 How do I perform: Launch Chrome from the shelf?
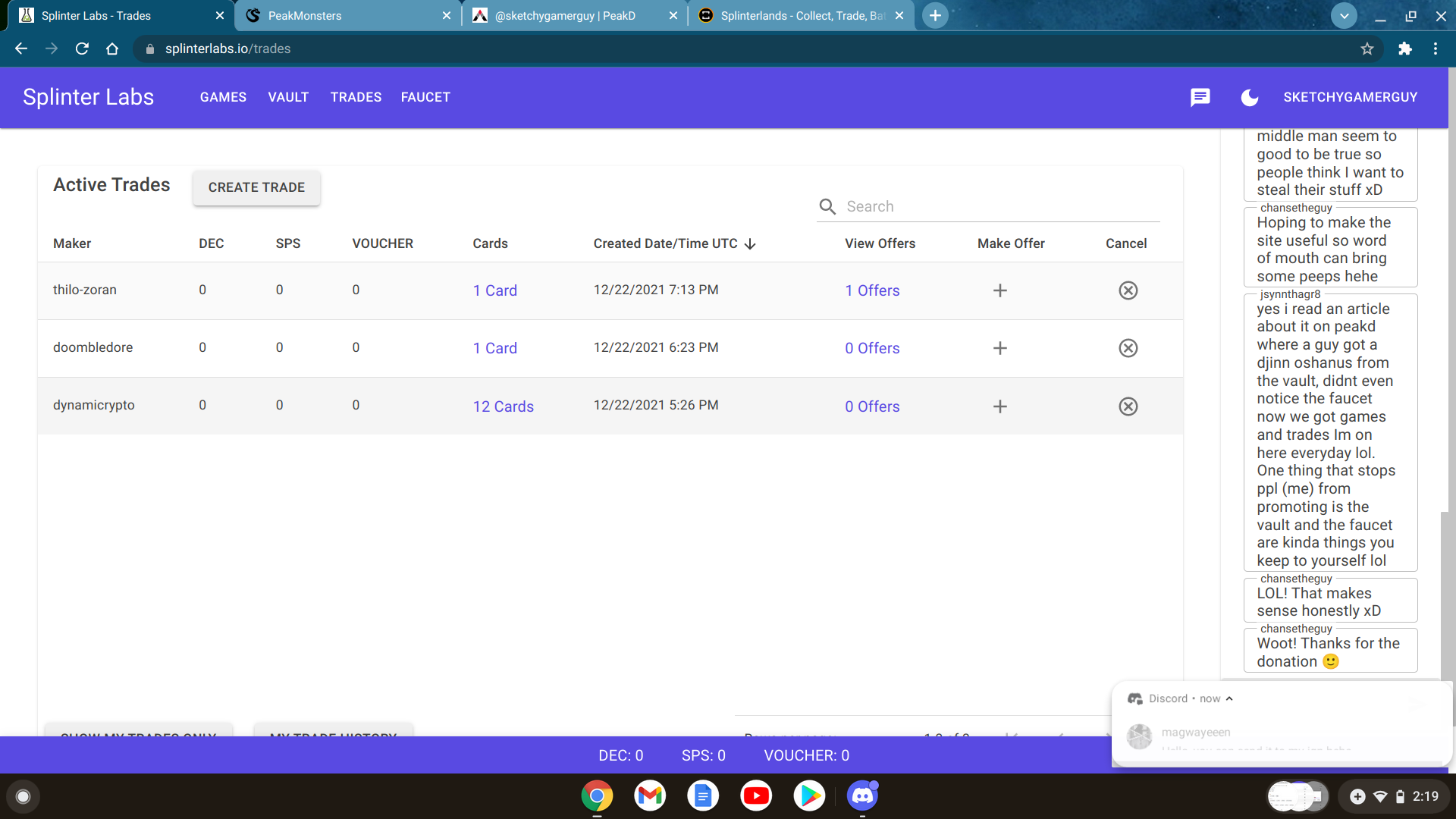pos(597,796)
